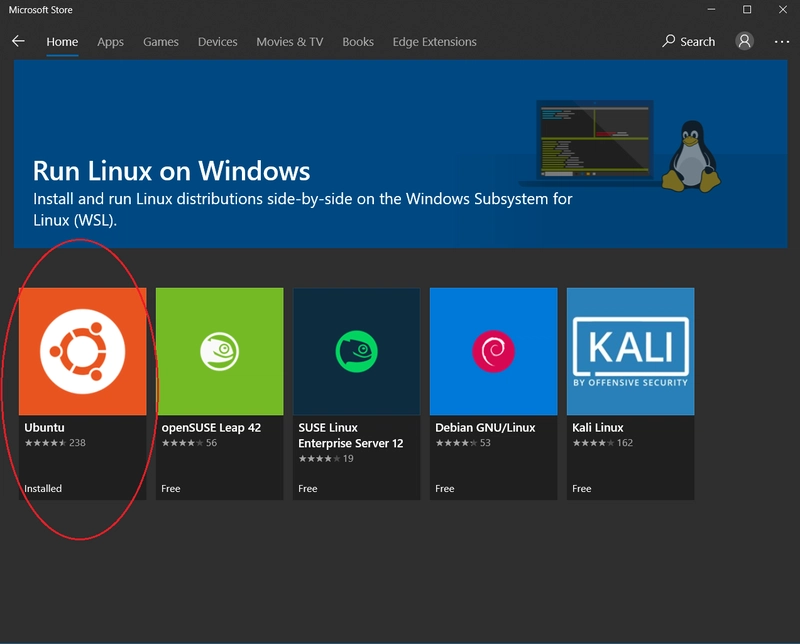800x644 pixels.
Task: Open the SUSE Linux Enterprise Server tile image
Action: click(356, 351)
